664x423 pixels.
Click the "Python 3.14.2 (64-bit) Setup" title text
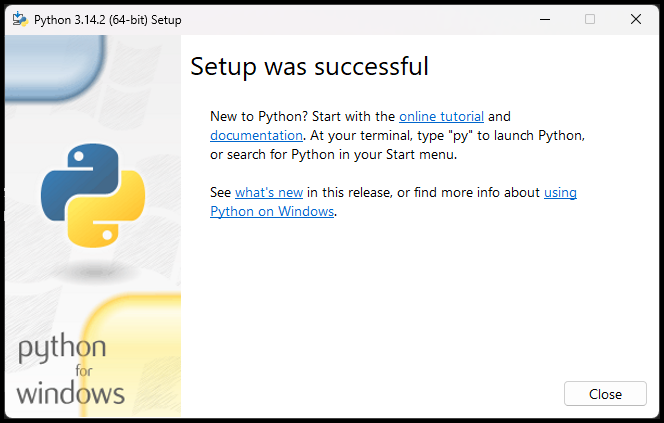pos(108,19)
